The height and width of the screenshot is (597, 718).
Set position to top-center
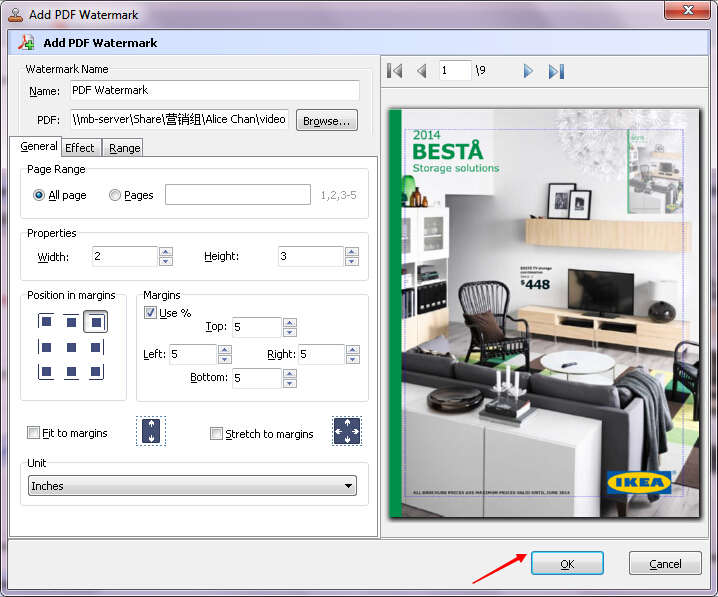(71, 322)
